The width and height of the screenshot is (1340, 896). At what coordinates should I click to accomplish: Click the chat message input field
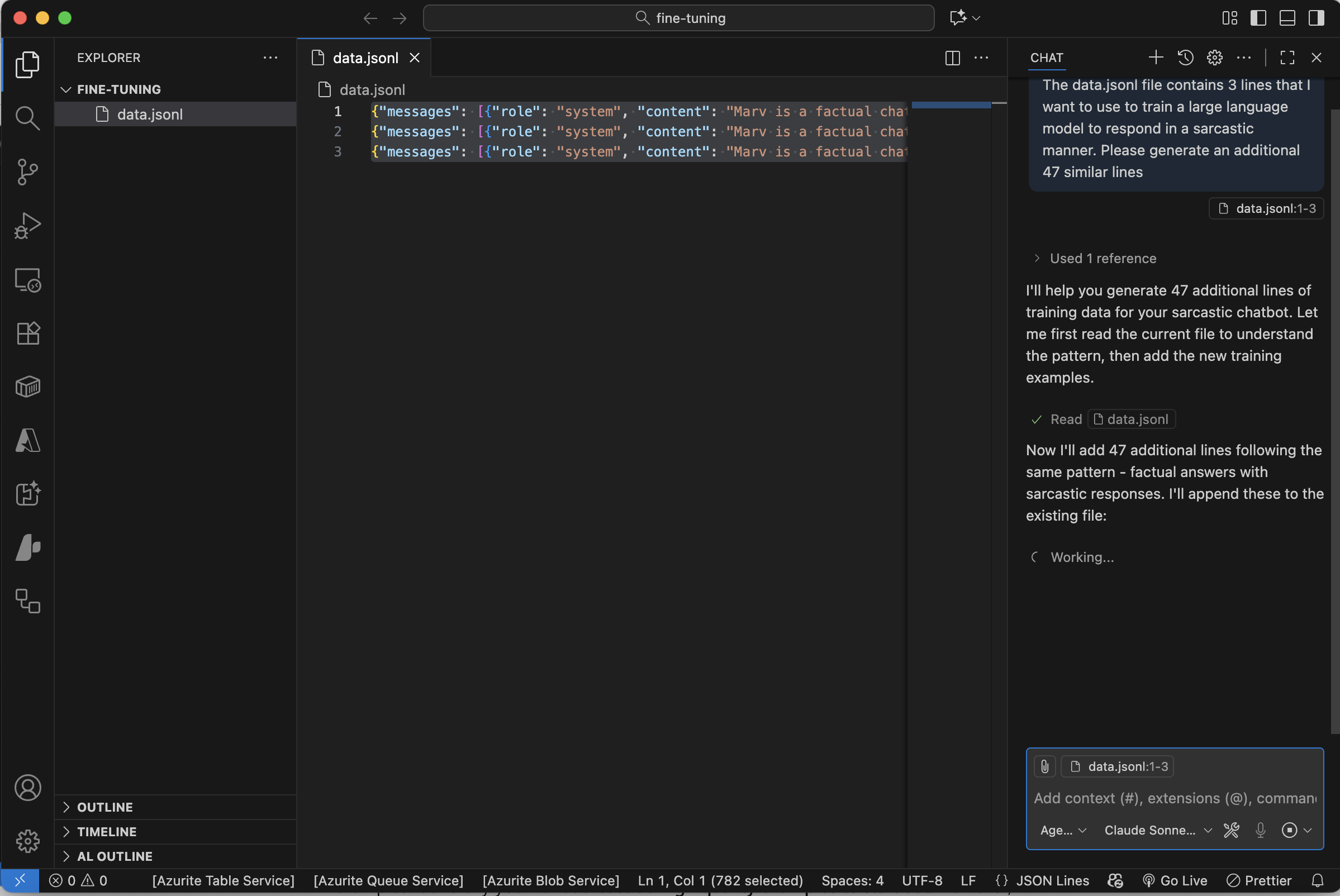click(1173, 798)
